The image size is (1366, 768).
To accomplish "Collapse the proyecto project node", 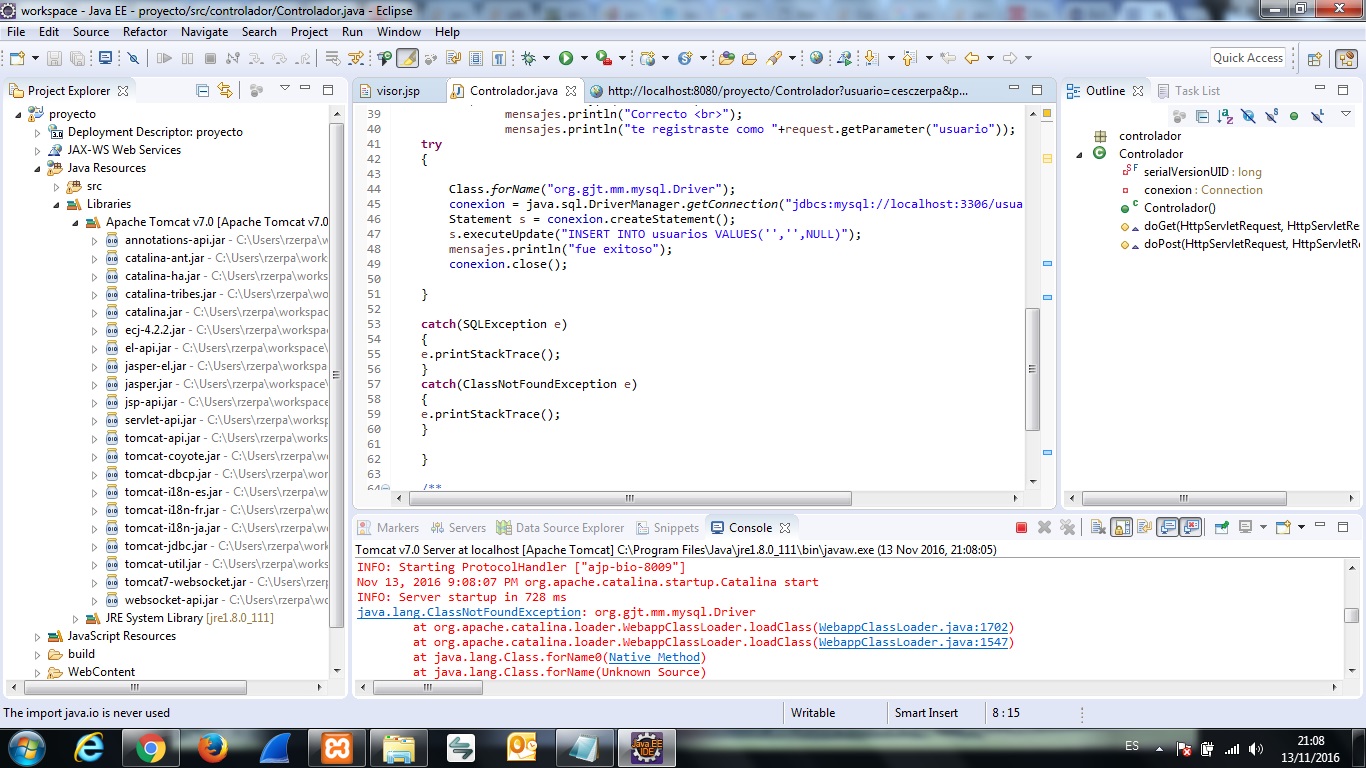I will point(18,114).
